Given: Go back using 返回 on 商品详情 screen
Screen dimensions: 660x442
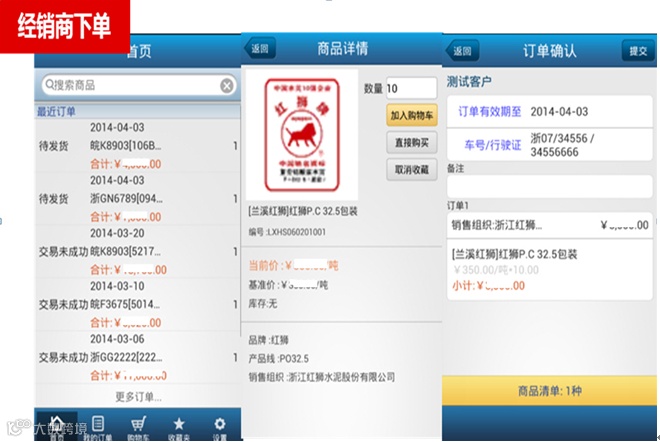Looking at the screenshot, I should pyautogui.click(x=260, y=48).
